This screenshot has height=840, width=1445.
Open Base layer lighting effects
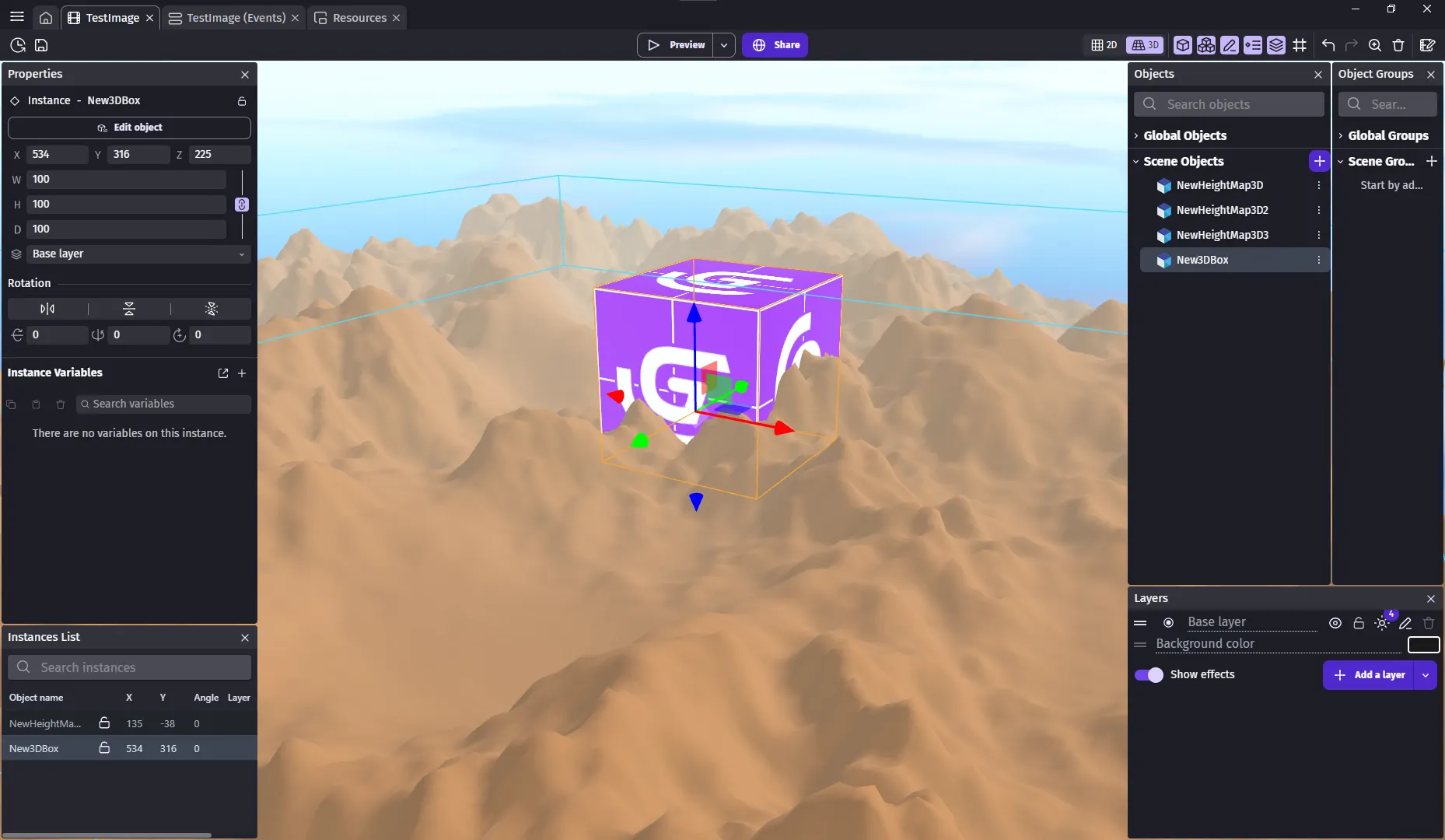(x=1382, y=623)
